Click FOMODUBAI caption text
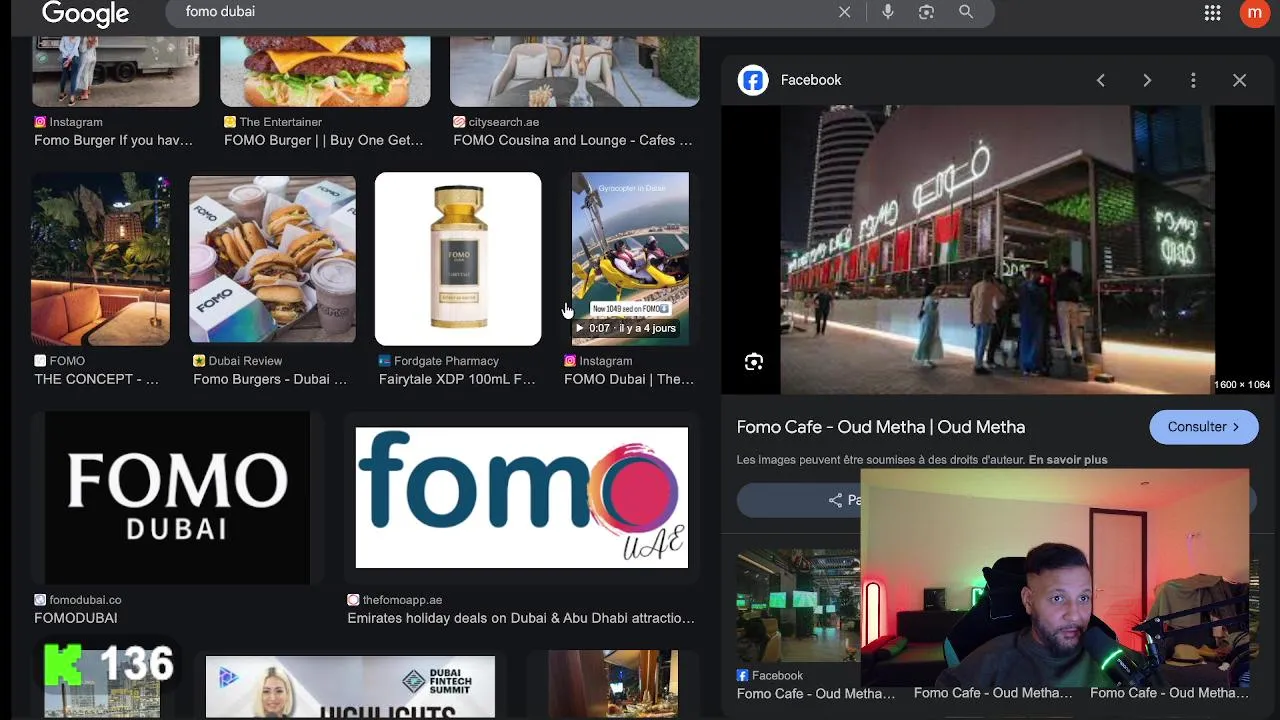1280x720 pixels. (76, 619)
